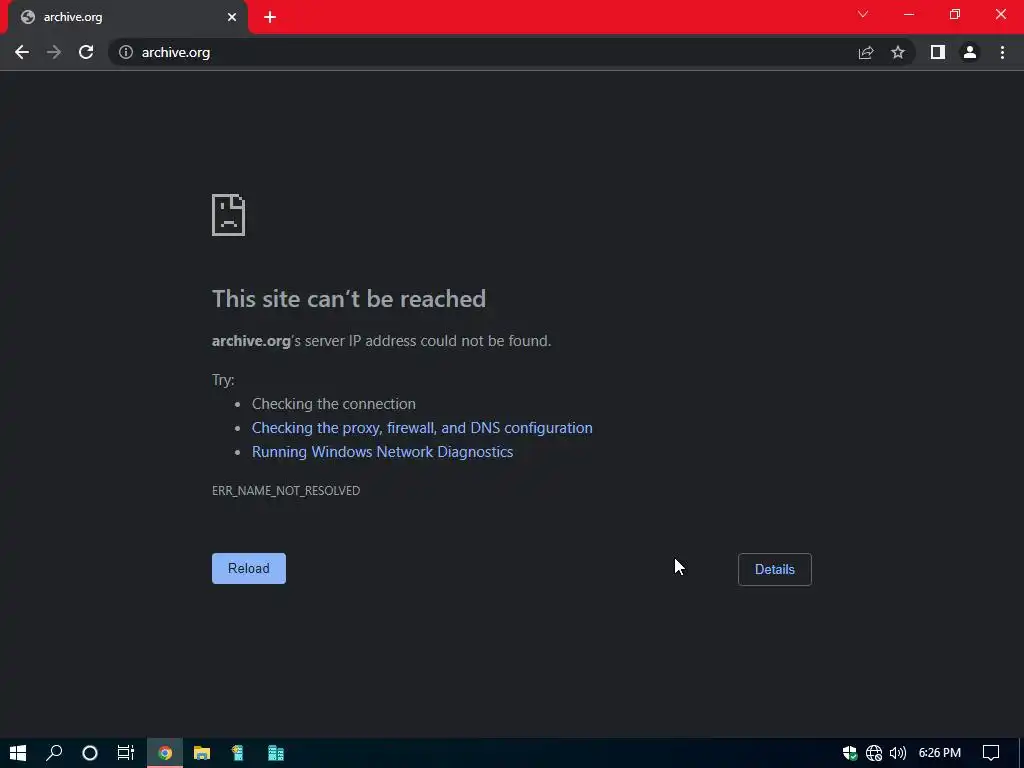Open Chrome's three-dot menu
The height and width of the screenshot is (768, 1024).
pyautogui.click(x=1002, y=52)
